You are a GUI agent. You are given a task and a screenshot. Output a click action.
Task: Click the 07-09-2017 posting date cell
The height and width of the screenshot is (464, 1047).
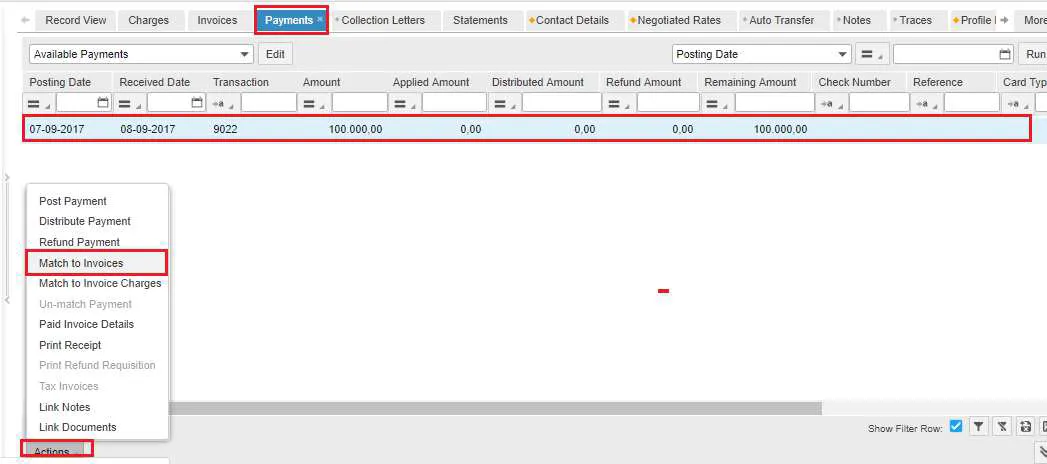[x=57, y=129]
